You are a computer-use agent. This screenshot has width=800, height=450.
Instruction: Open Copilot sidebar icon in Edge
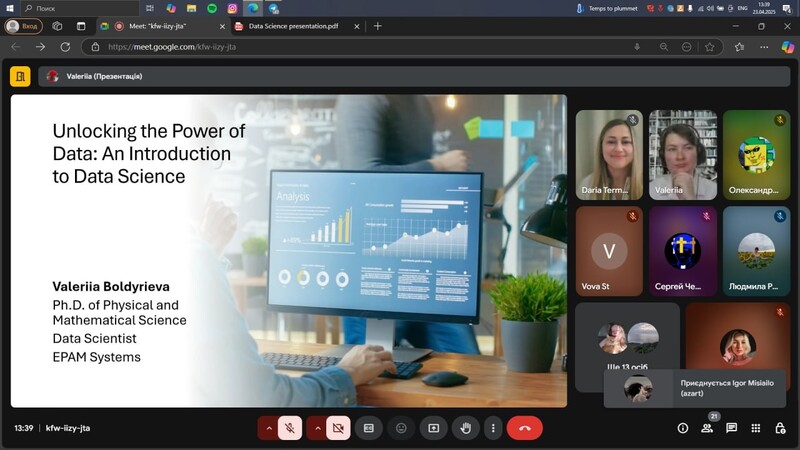[788, 47]
